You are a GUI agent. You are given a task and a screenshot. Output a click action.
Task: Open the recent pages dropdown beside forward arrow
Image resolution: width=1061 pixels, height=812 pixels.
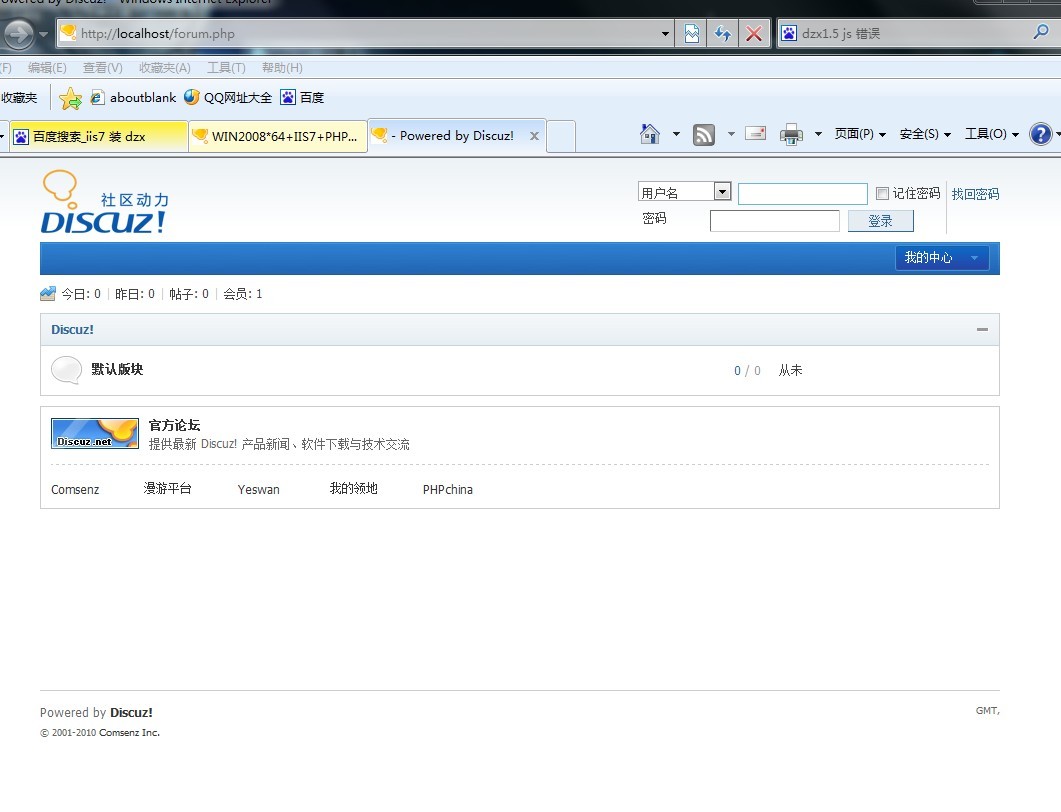pos(43,34)
